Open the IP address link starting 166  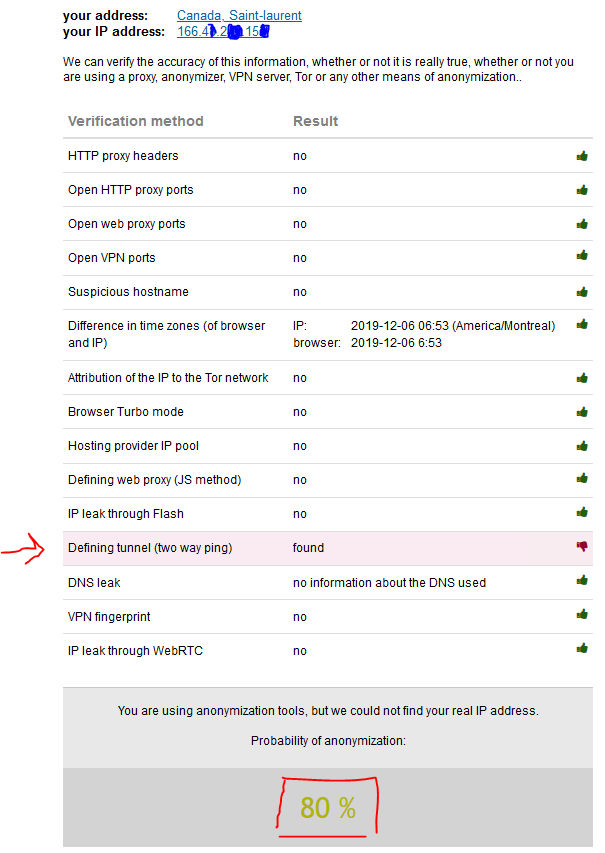pos(223,32)
